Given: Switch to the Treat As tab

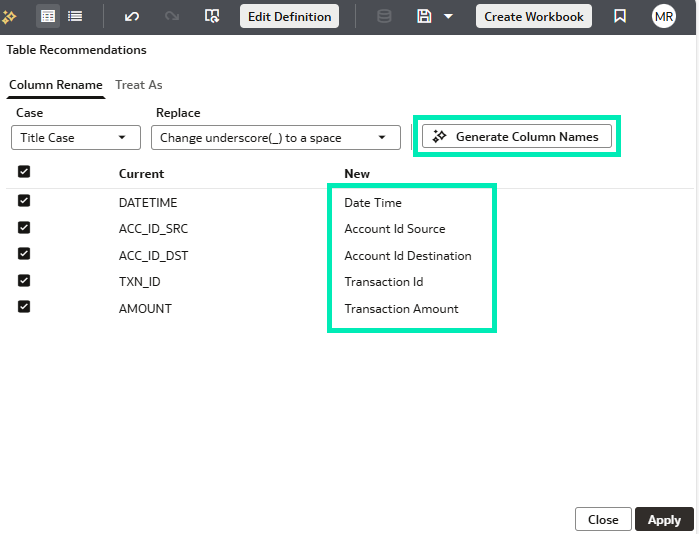Looking at the screenshot, I should pyautogui.click(x=139, y=85).
